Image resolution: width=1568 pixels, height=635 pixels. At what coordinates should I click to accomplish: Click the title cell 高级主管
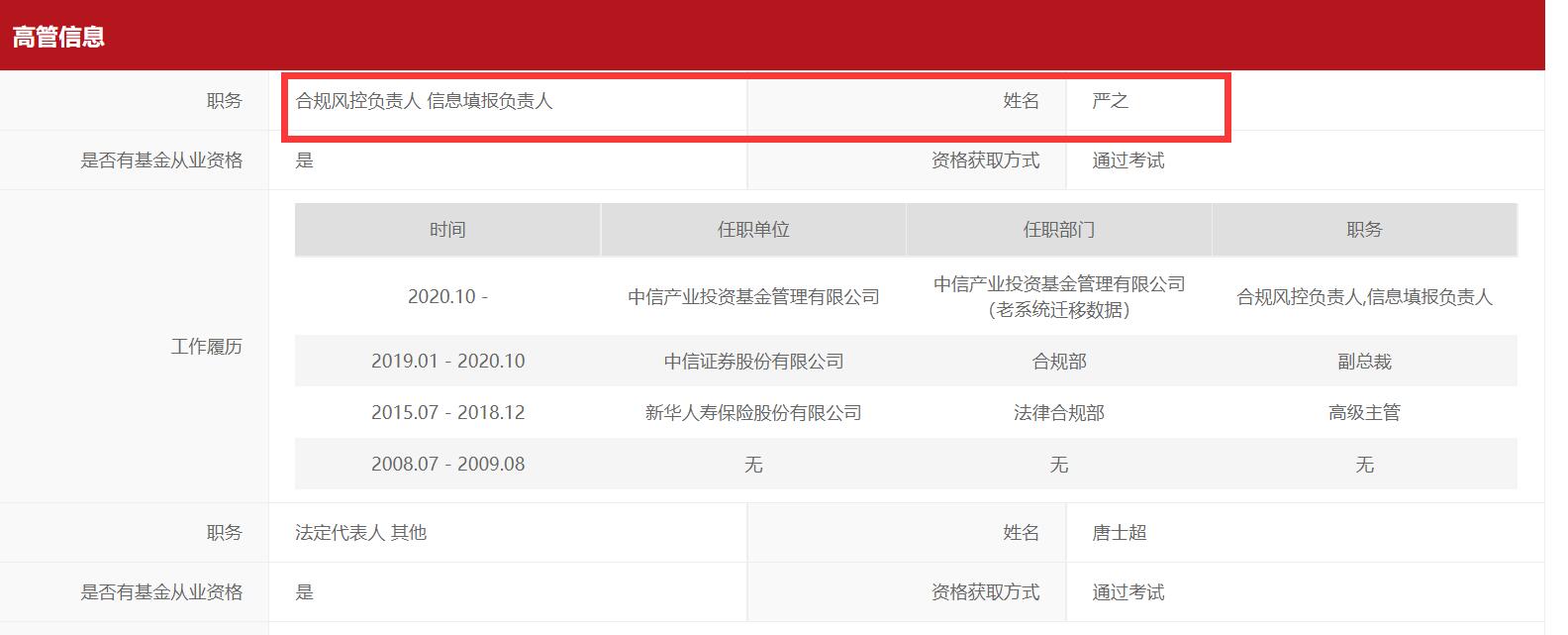coord(1365,413)
